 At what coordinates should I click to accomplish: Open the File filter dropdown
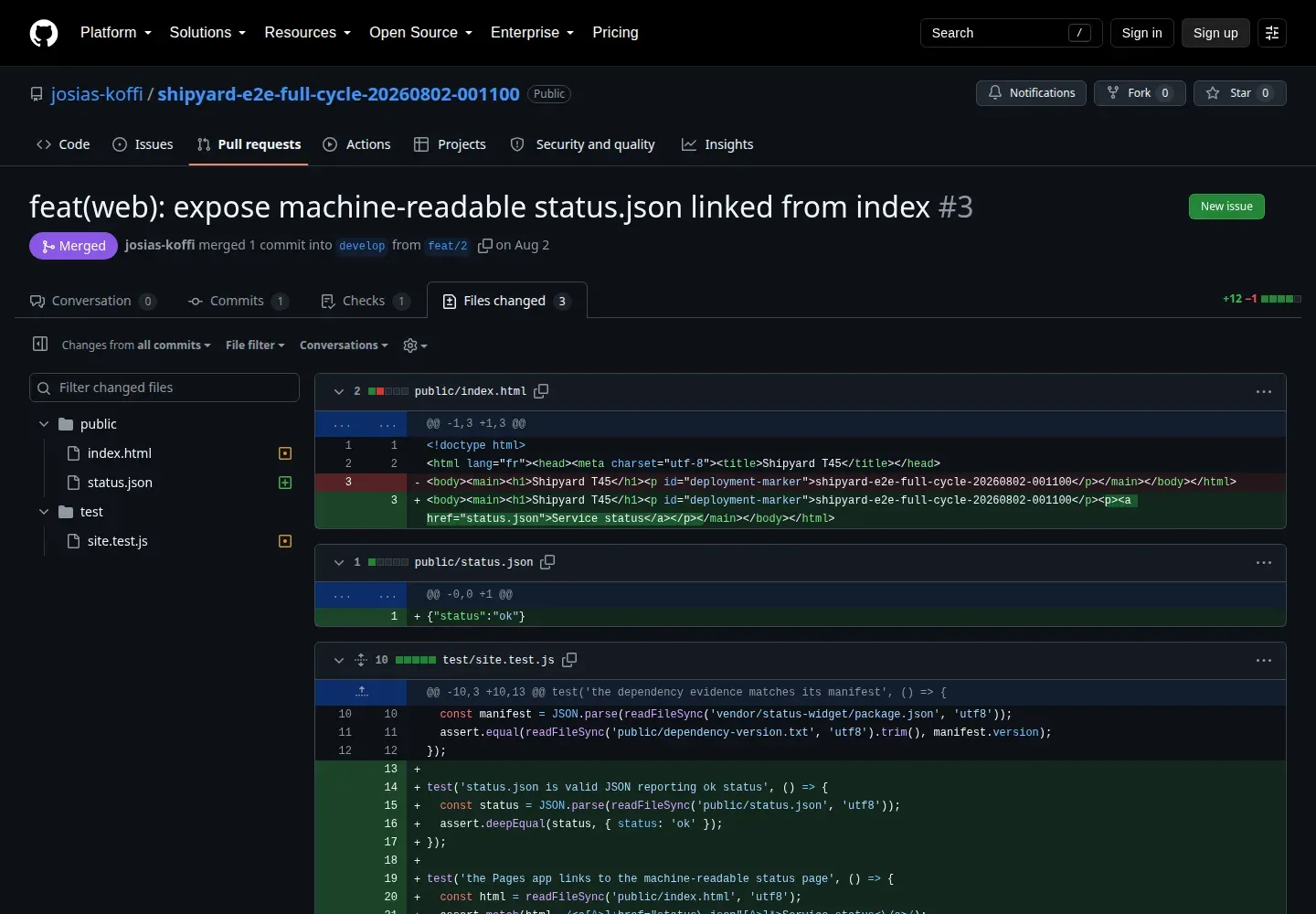pyautogui.click(x=255, y=345)
